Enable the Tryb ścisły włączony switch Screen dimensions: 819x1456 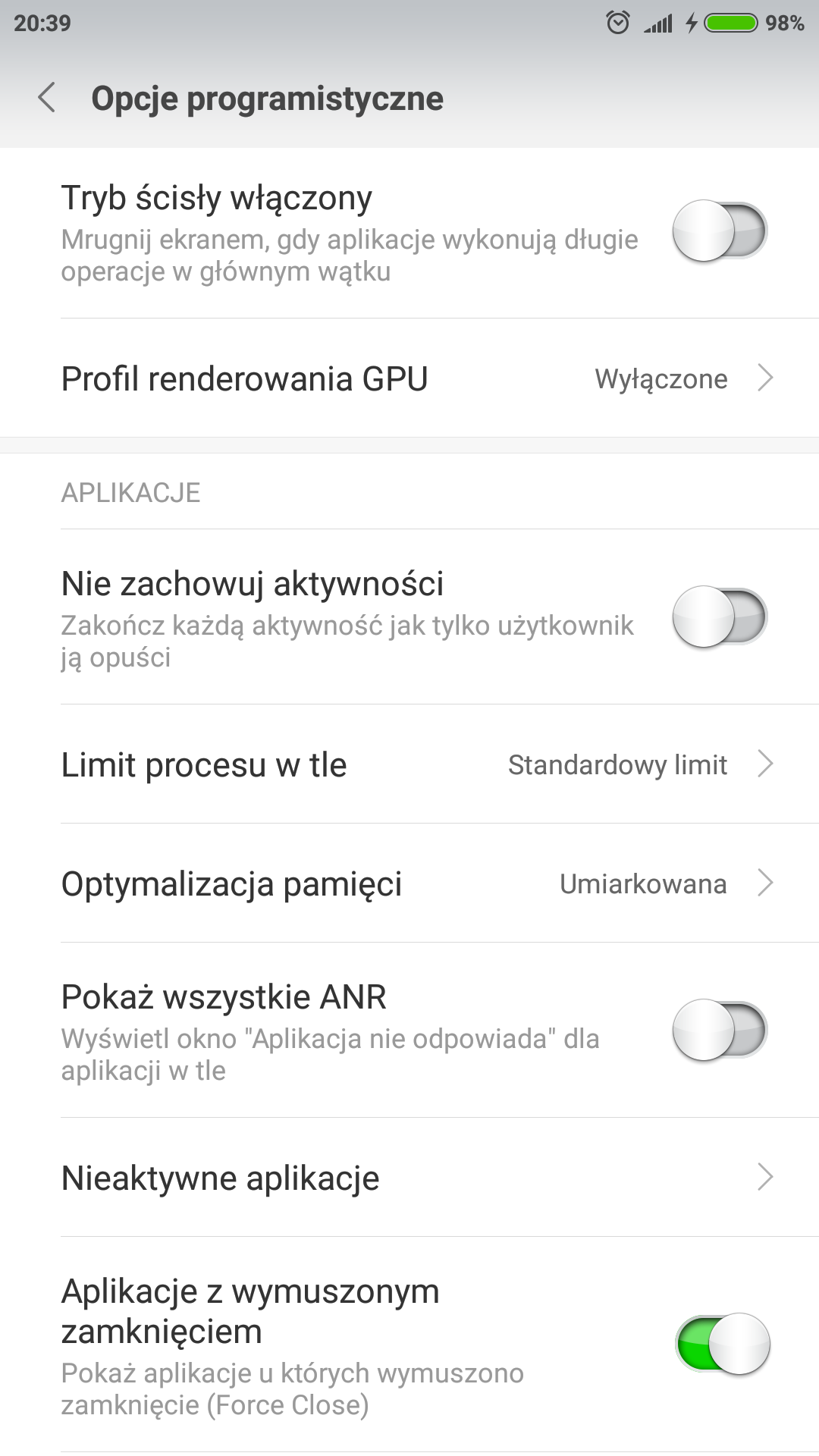point(720,231)
